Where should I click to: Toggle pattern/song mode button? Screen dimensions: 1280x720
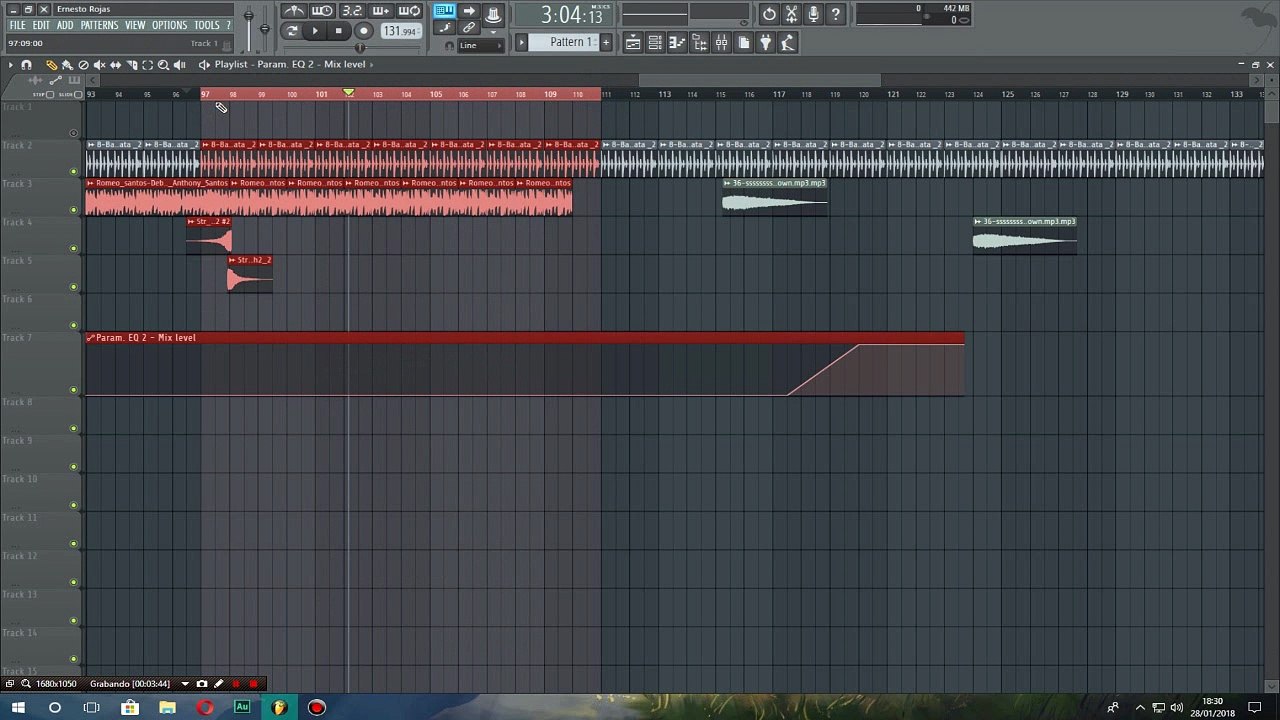pyautogui.click(x=291, y=31)
